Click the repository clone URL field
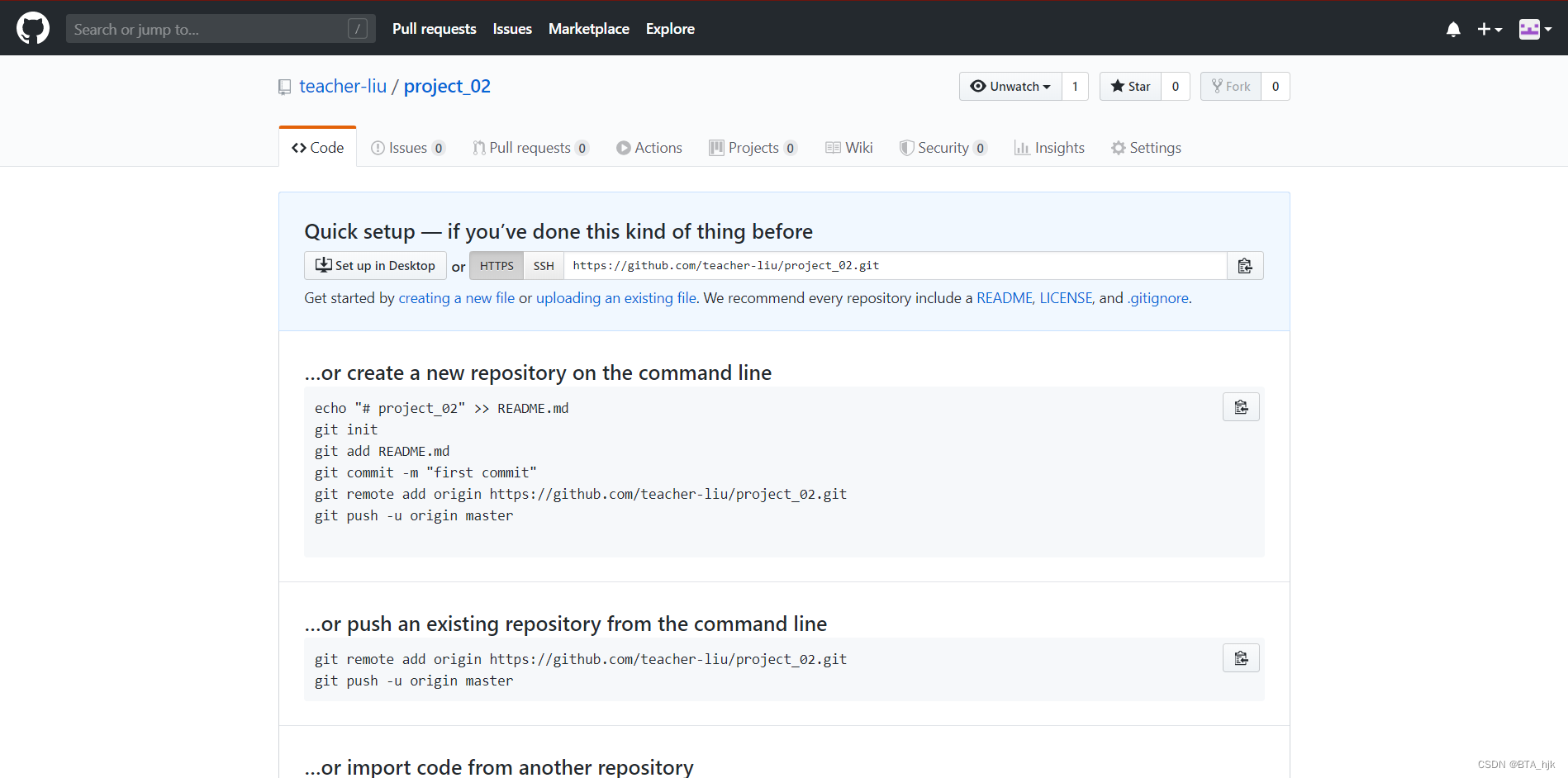 896,266
